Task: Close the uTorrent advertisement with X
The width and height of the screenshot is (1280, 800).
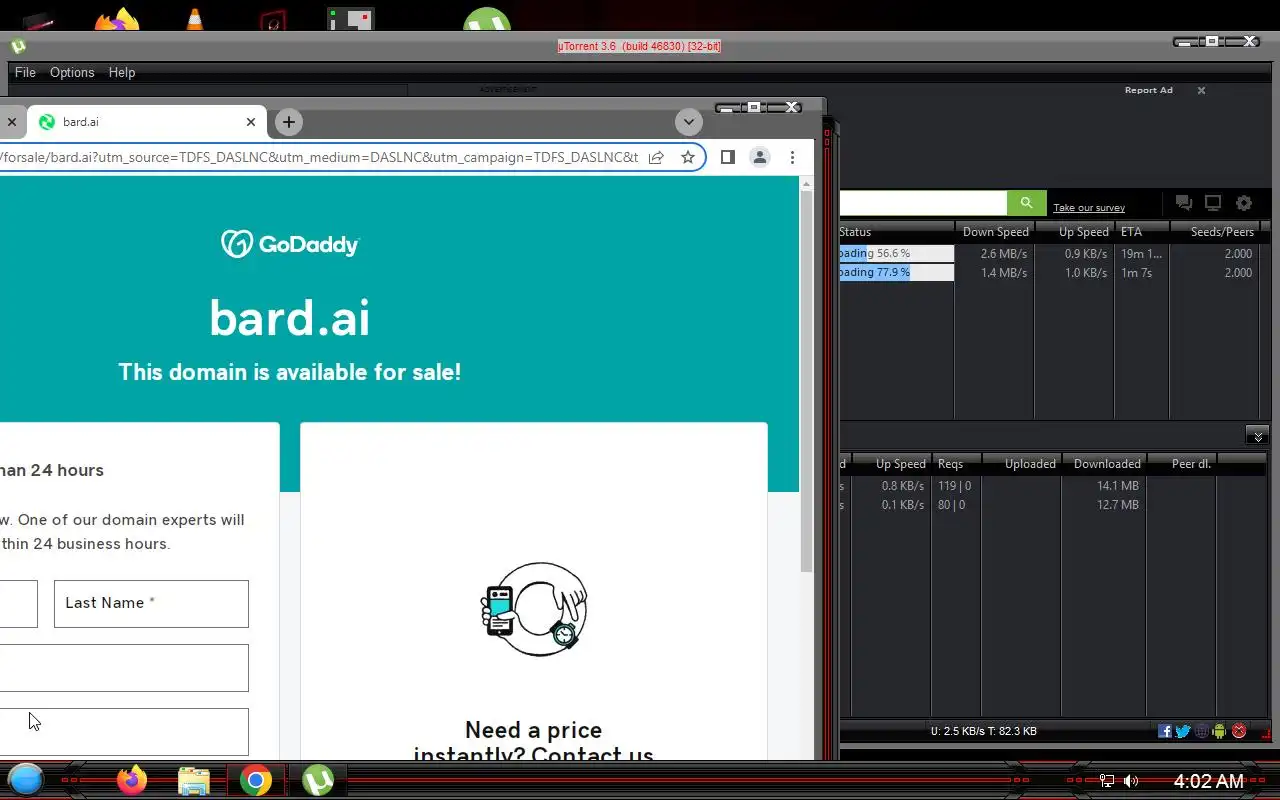Action: tap(1201, 90)
